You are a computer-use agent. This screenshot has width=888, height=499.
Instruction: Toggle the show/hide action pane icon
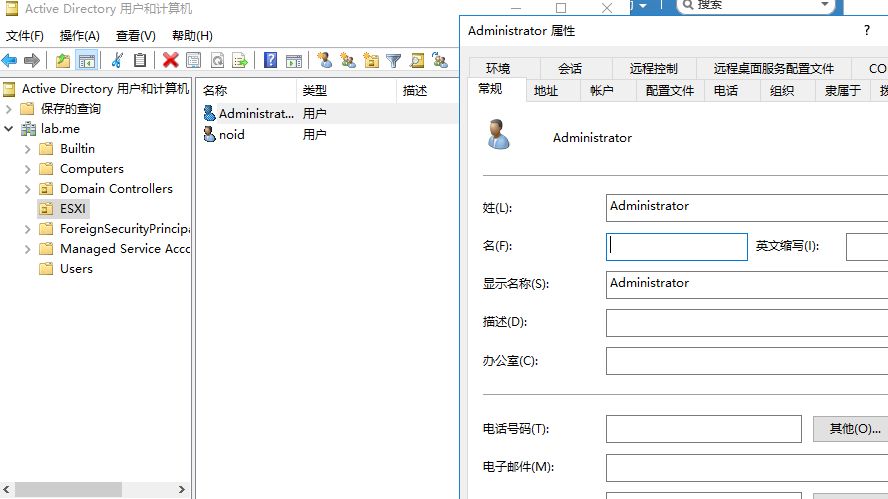click(294, 61)
